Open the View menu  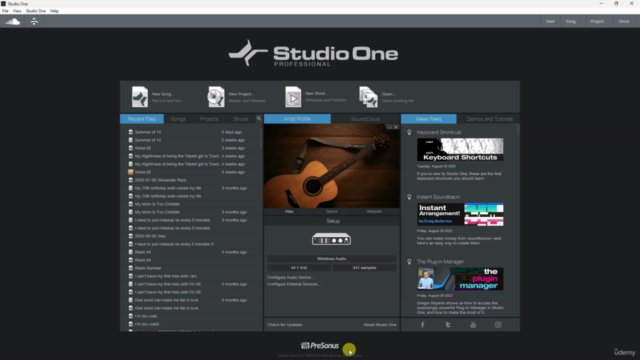pos(17,11)
